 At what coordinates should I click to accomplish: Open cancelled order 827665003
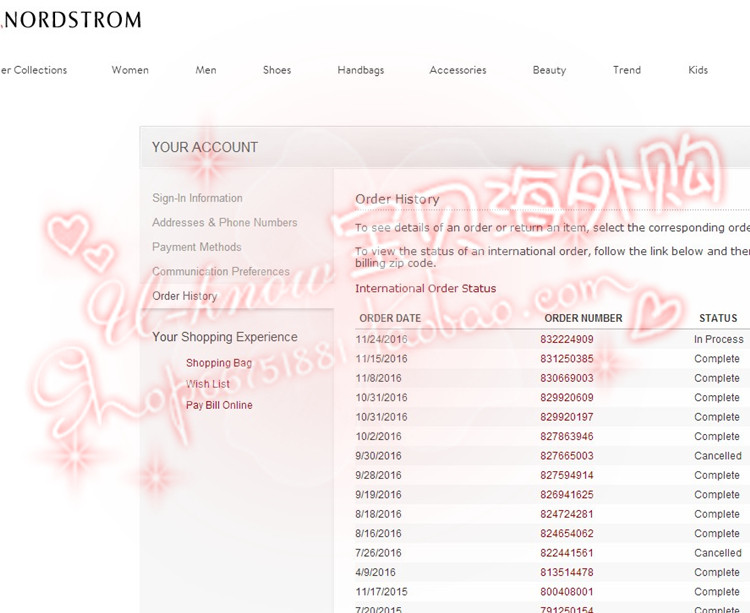tap(567, 456)
